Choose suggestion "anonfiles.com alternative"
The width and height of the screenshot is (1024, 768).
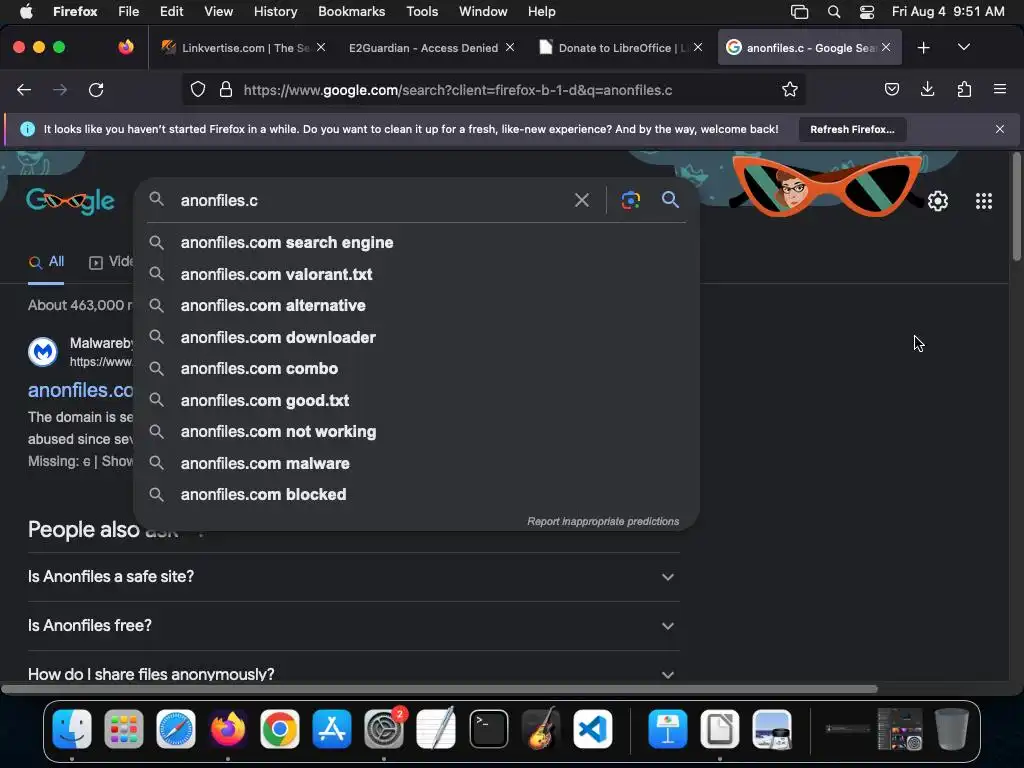417,306
